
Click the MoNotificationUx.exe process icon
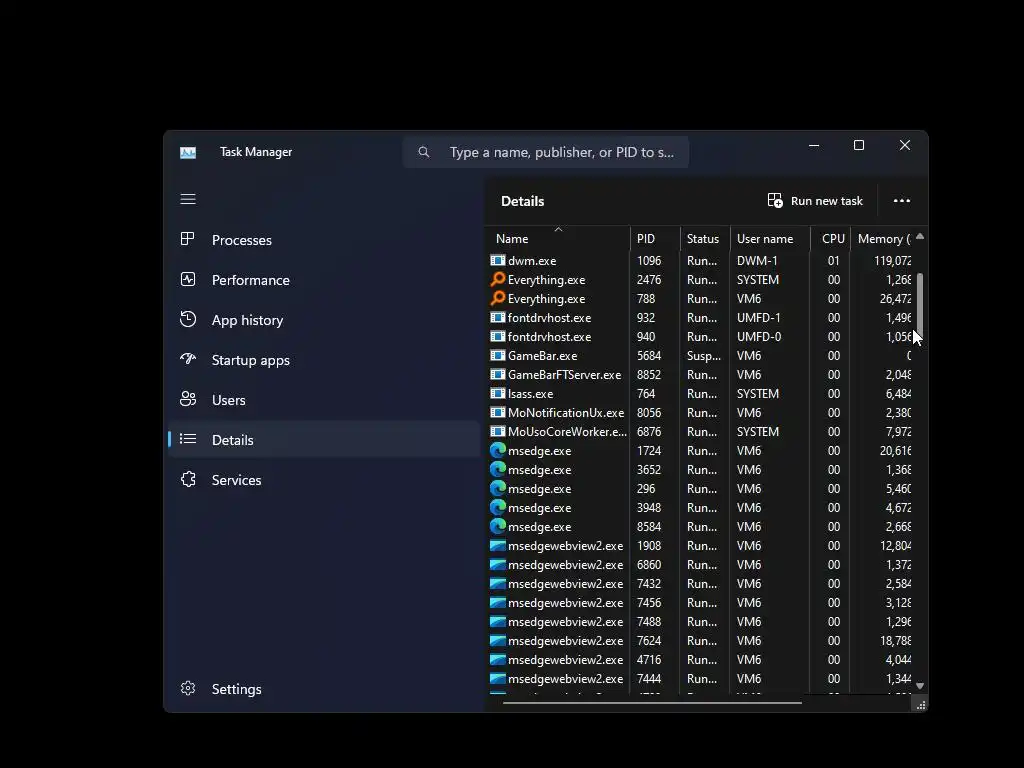point(498,412)
